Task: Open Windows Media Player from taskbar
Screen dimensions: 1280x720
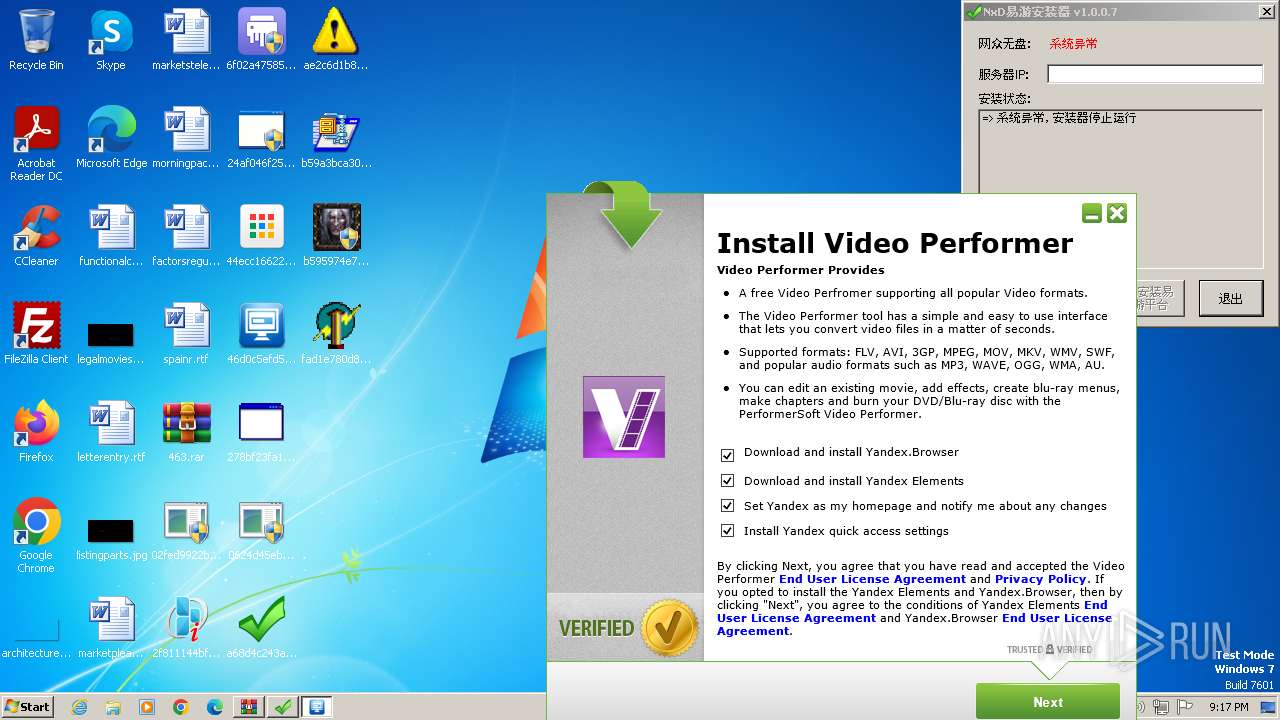Action: (x=147, y=707)
